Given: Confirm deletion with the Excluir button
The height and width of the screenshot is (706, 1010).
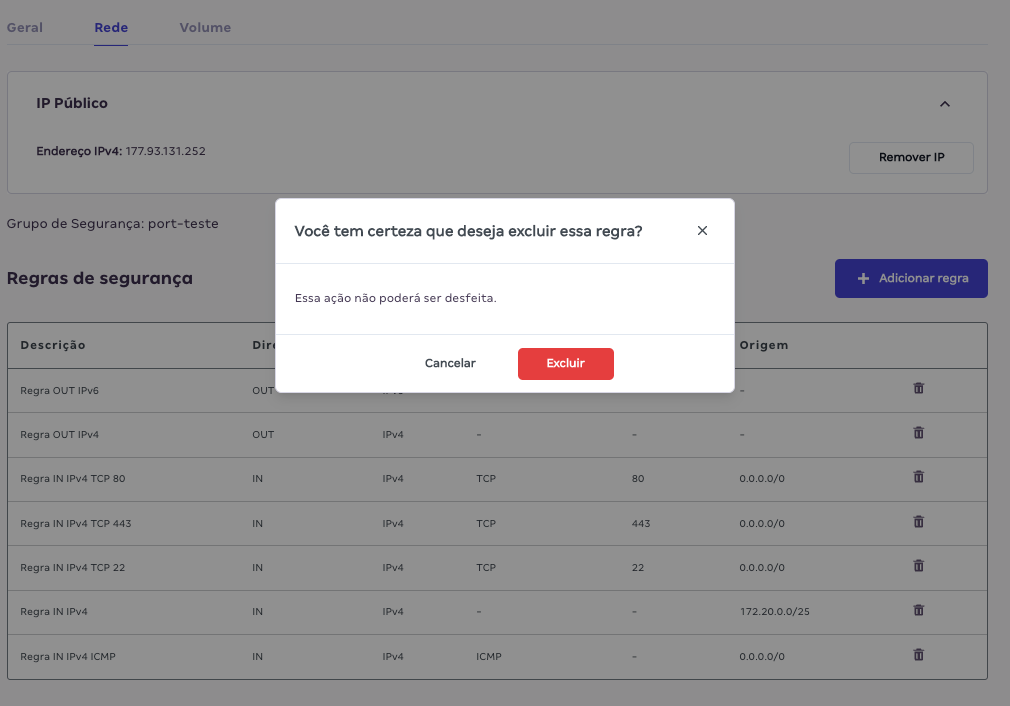Looking at the screenshot, I should pos(565,364).
